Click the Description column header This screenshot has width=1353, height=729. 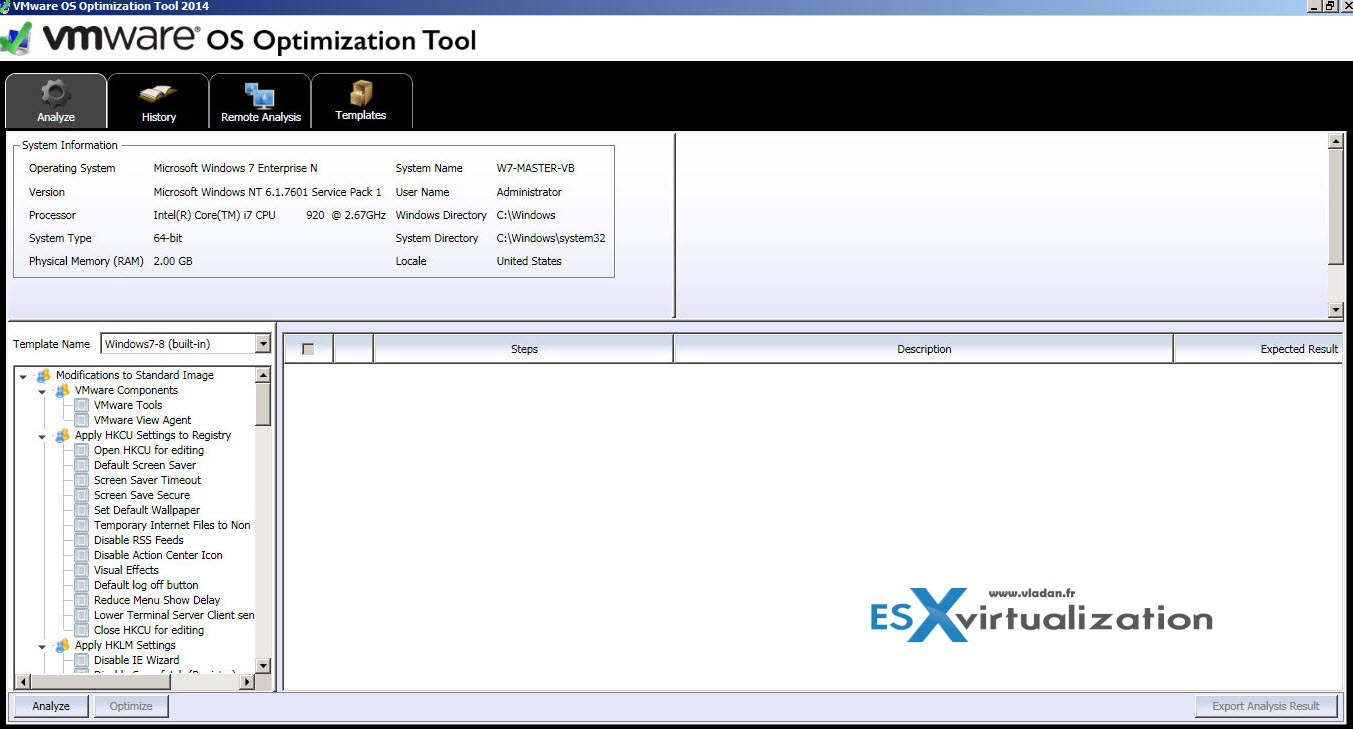click(x=924, y=349)
